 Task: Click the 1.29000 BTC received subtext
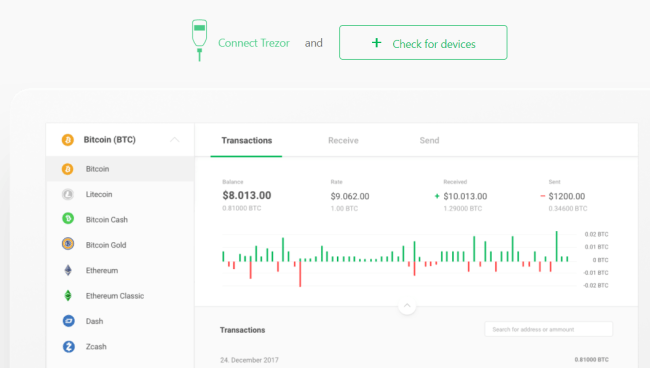click(x=463, y=208)
